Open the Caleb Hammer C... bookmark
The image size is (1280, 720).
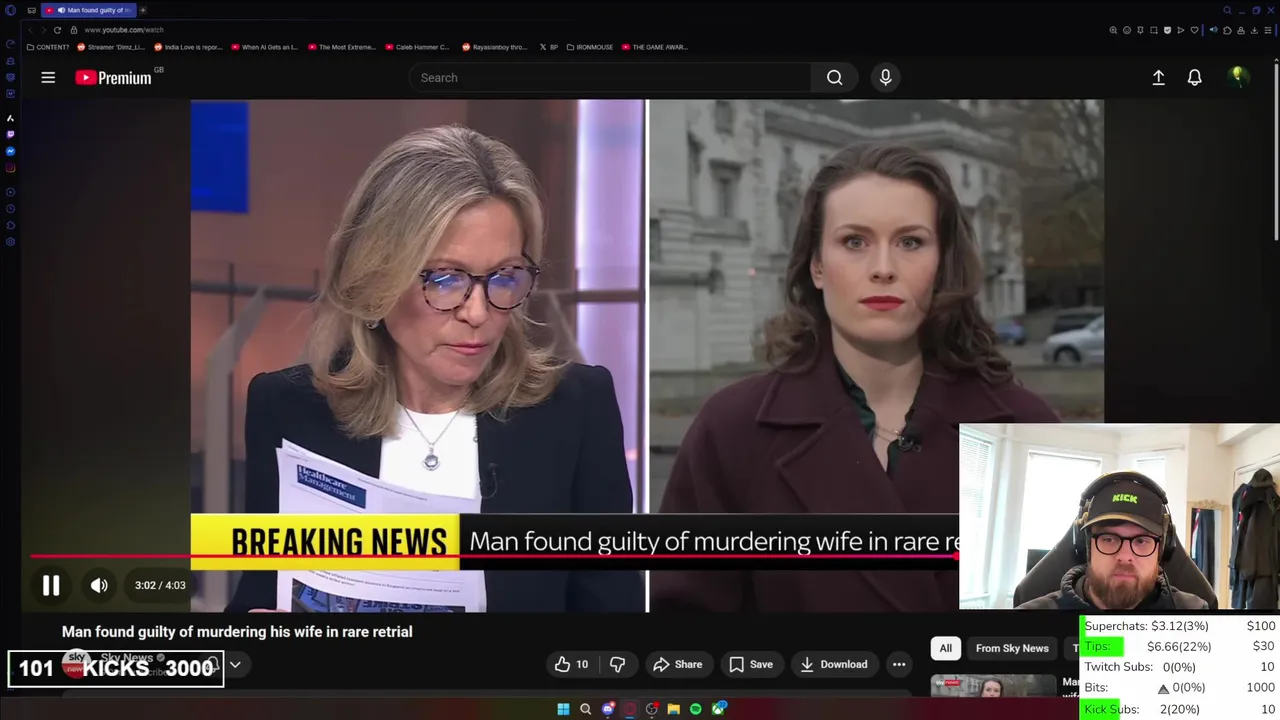point(417,47)
